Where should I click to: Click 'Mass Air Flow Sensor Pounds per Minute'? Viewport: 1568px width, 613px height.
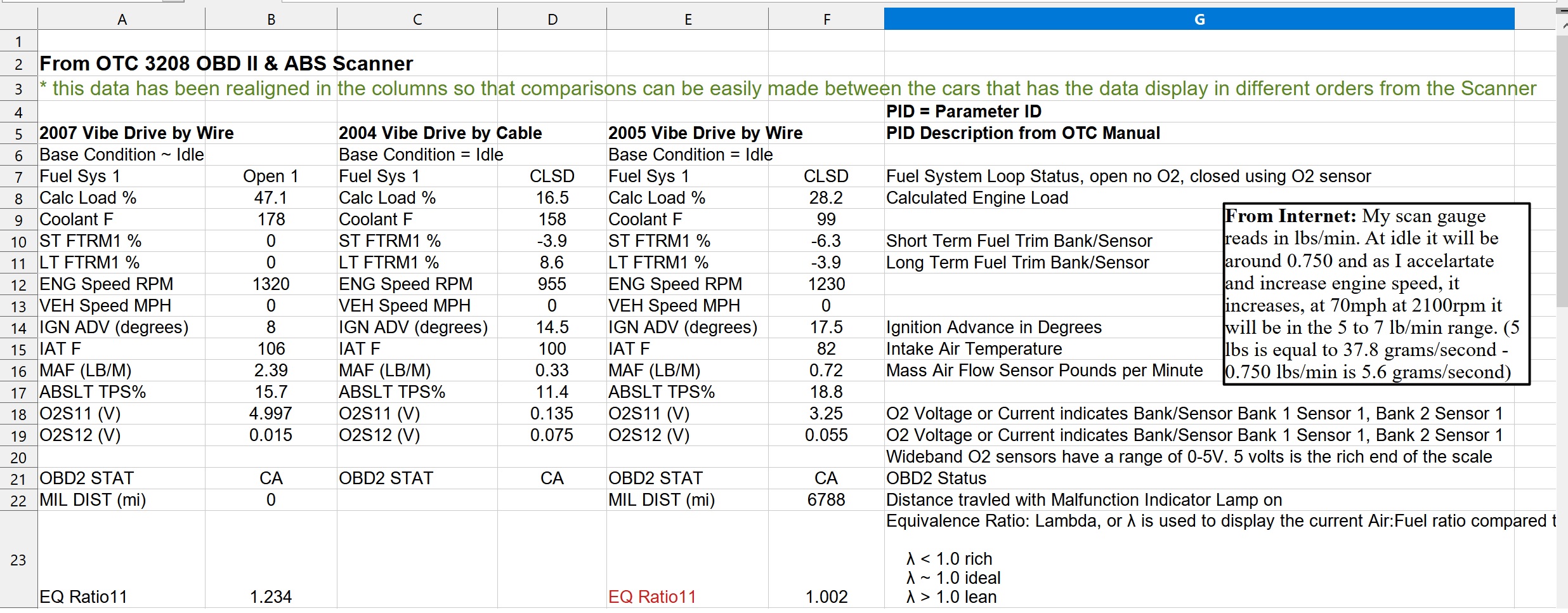pos(1044,371)
